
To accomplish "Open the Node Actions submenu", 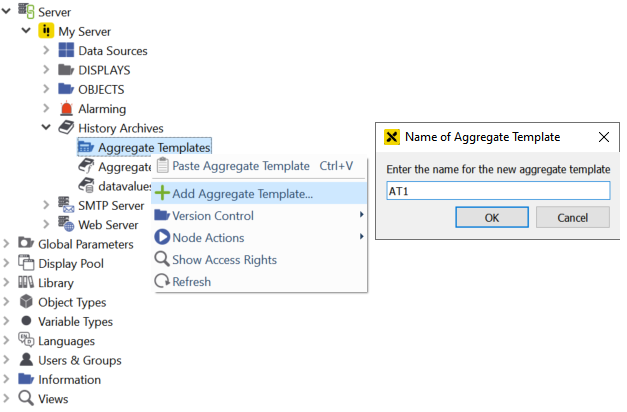I will (259, 238).
